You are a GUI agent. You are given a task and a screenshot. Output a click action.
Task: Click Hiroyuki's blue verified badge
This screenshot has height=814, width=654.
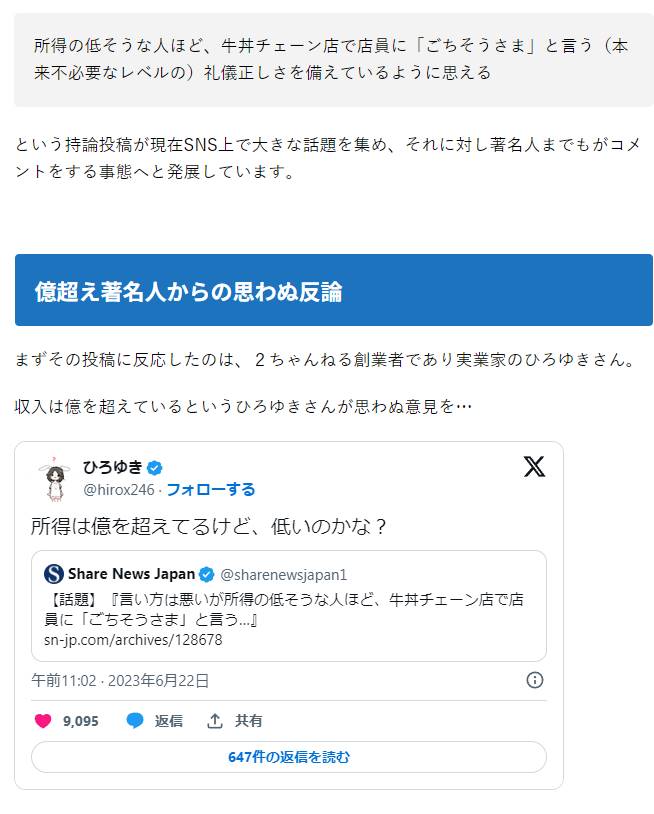coord(155,468)
